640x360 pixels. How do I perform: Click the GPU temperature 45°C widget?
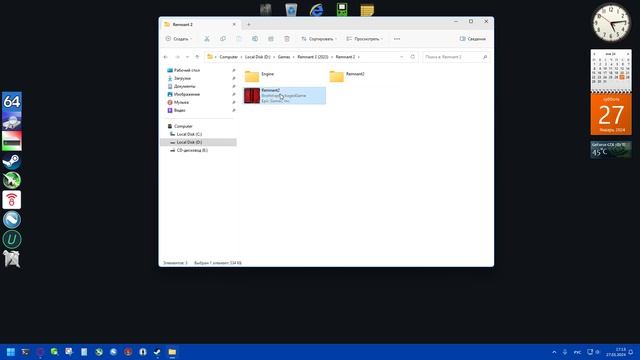pos(611,149)
